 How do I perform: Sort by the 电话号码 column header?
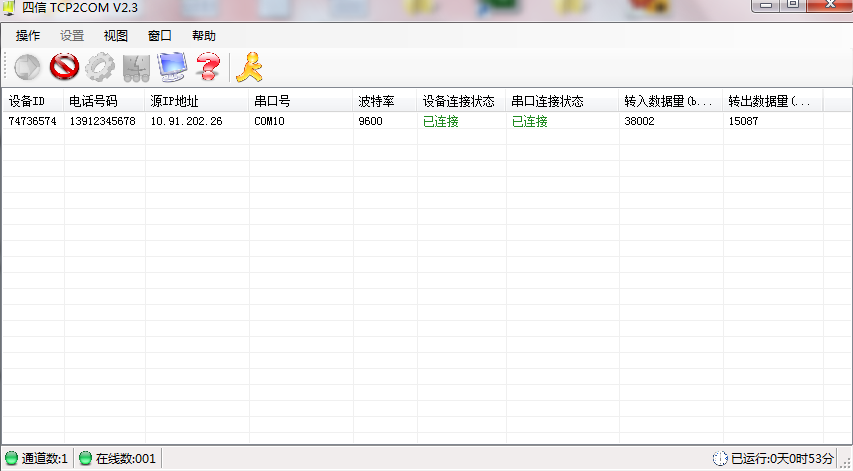pos(104,101)
